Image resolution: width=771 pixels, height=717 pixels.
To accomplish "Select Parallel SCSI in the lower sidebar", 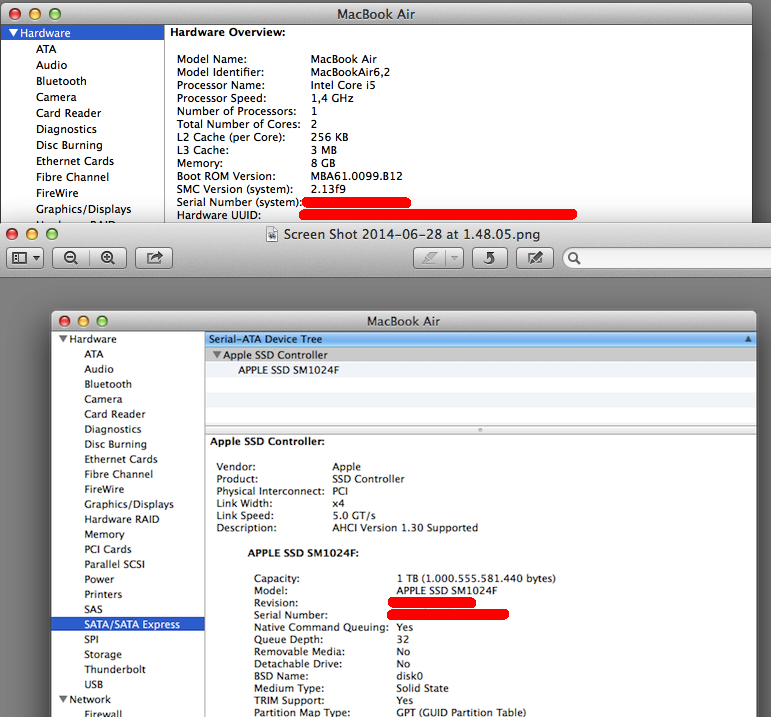I will point(115,564).
